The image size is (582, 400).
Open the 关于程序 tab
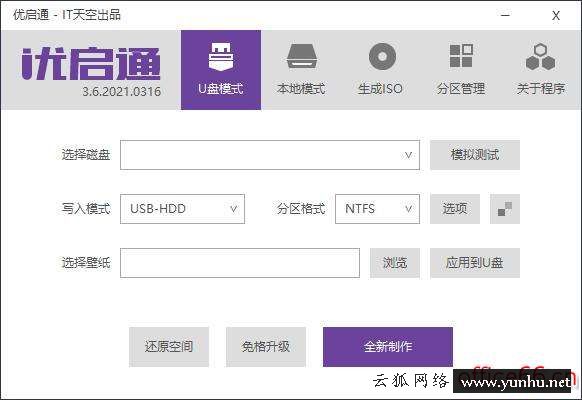click(540, 70)
